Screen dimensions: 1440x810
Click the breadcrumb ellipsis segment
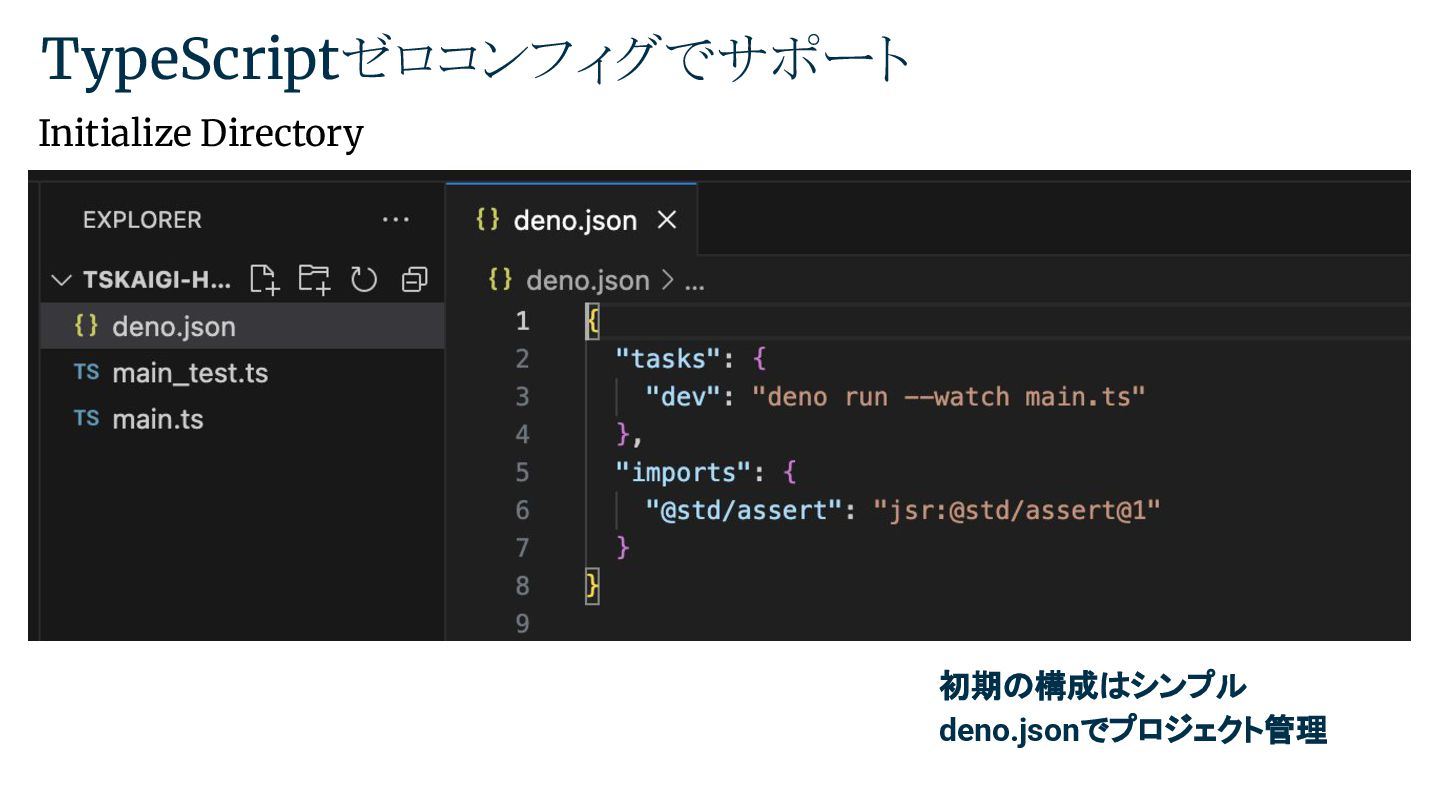pos(694,283)
